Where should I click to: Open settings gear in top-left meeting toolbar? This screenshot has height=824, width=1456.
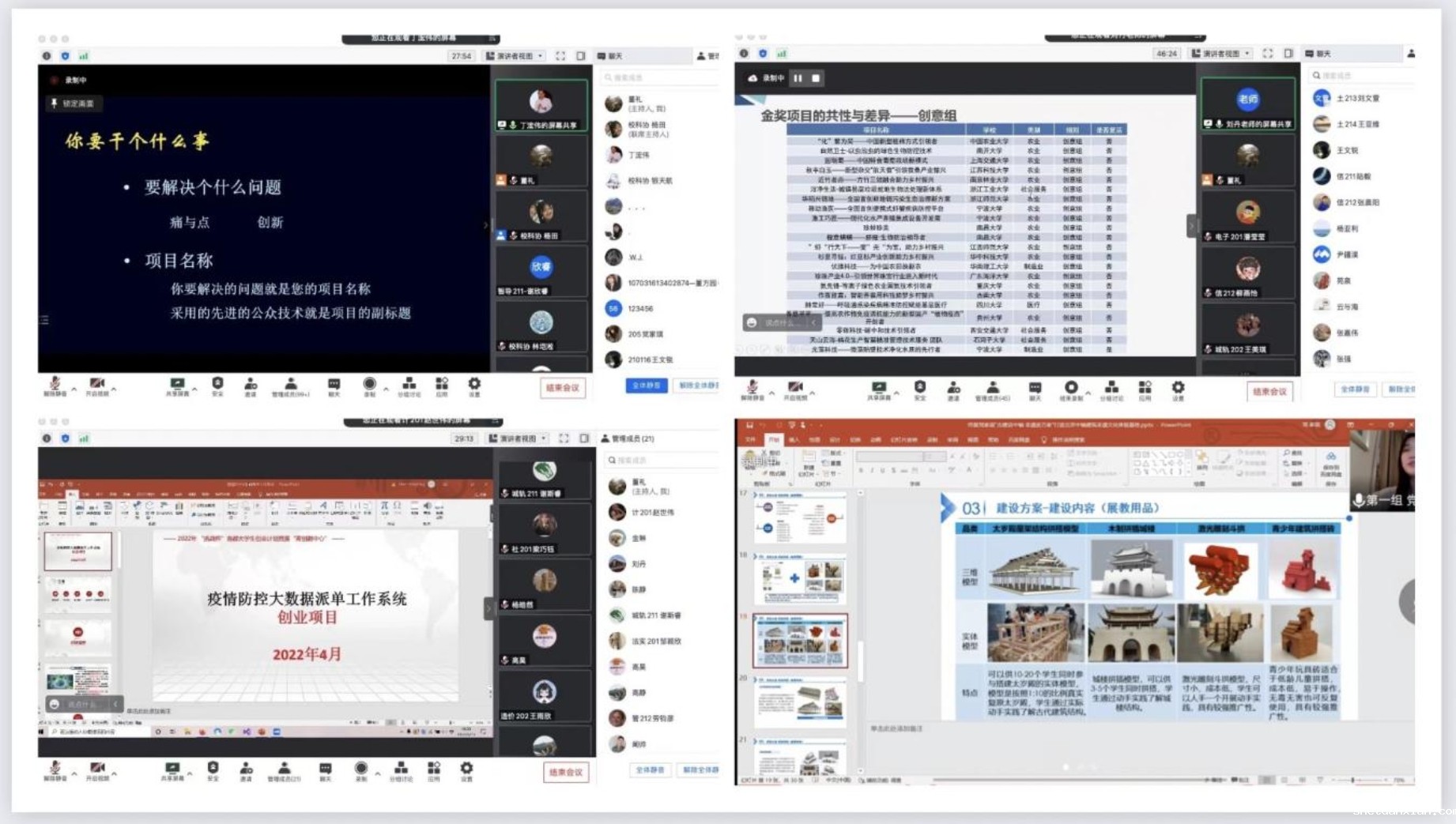[474, 385]
